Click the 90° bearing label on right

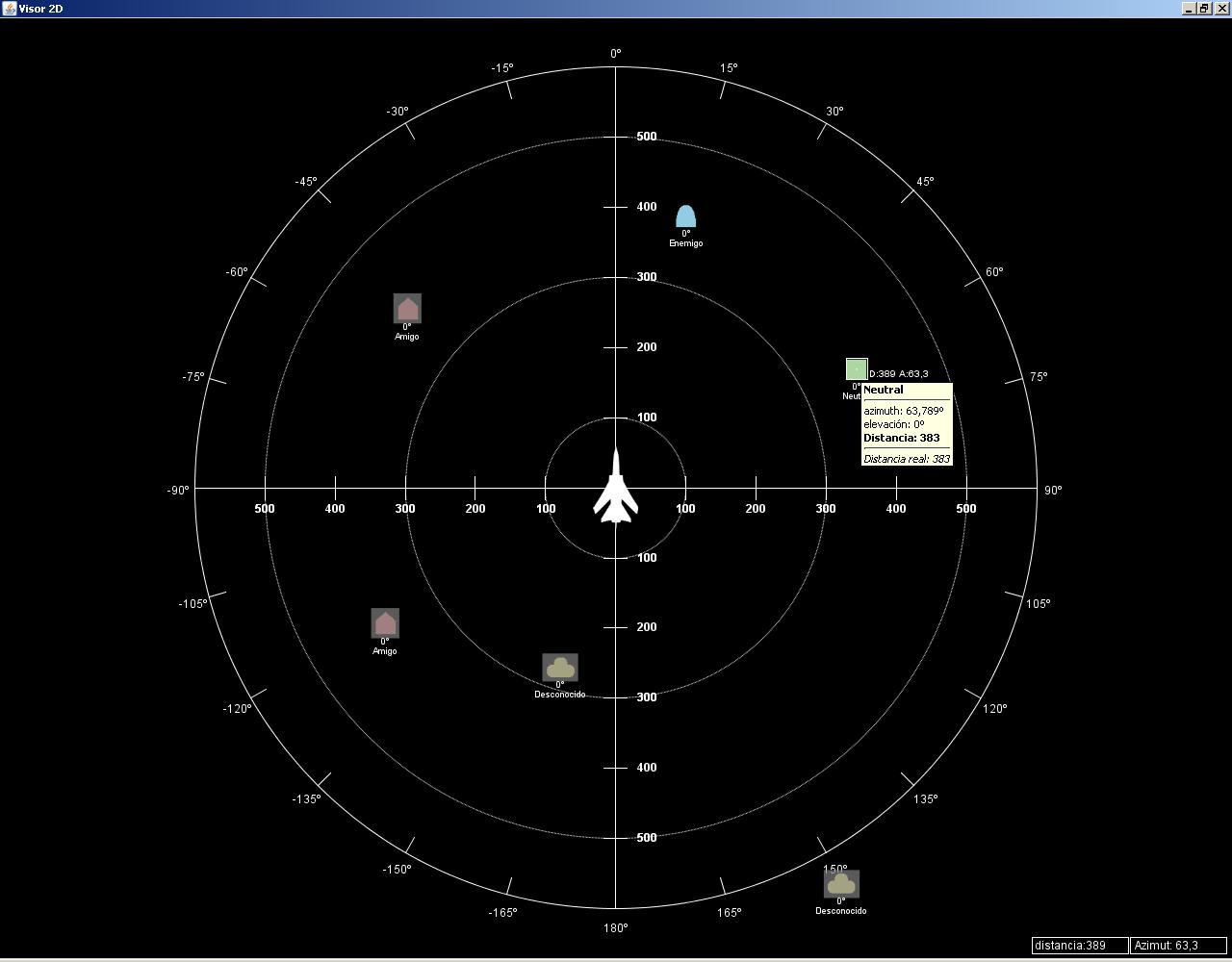(1054, 491)
